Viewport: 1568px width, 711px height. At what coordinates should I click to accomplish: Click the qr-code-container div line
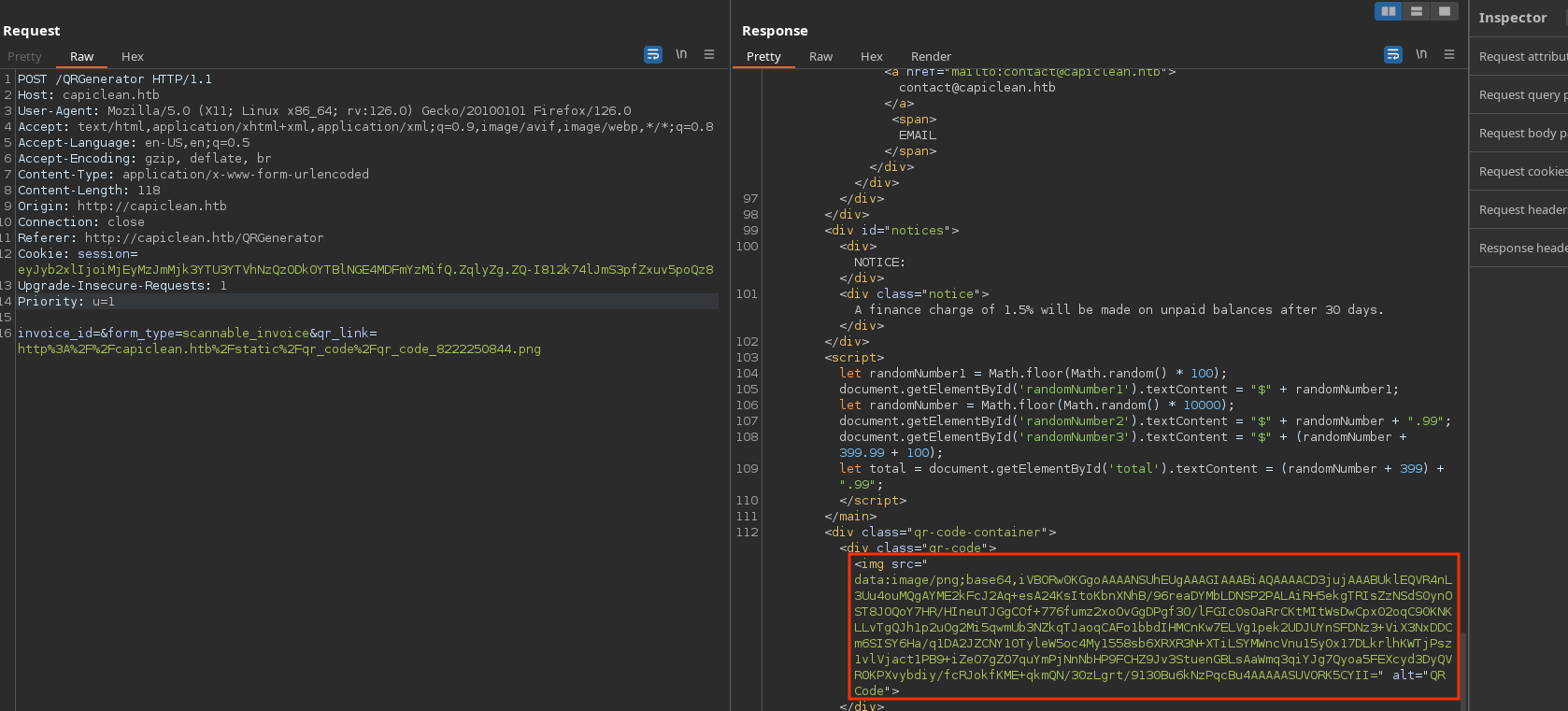coord(940,533)
